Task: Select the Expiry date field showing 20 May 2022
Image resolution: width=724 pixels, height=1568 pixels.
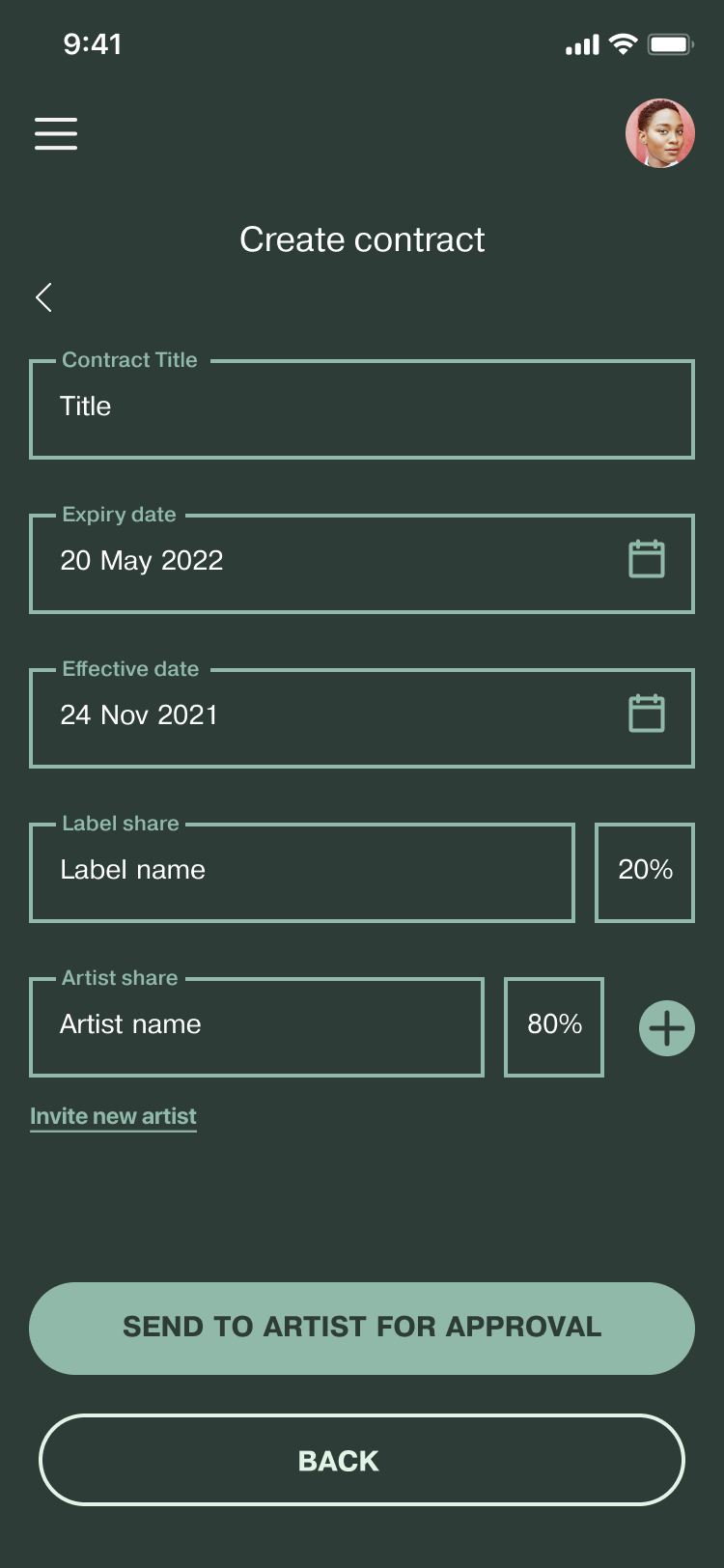Action: point(319,562)
